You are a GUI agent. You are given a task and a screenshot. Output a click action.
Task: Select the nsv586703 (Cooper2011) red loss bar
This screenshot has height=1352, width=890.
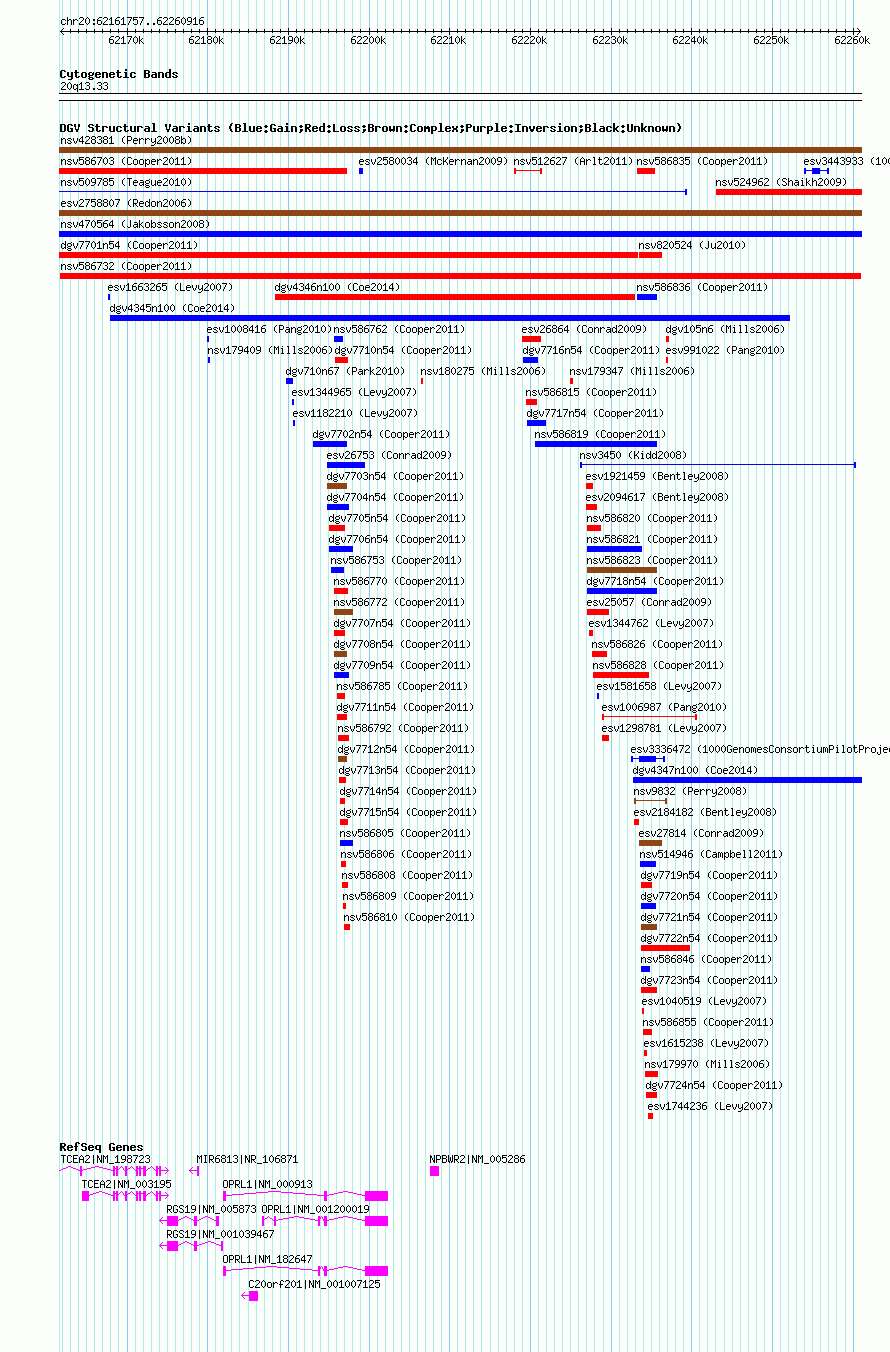(203, 171)
